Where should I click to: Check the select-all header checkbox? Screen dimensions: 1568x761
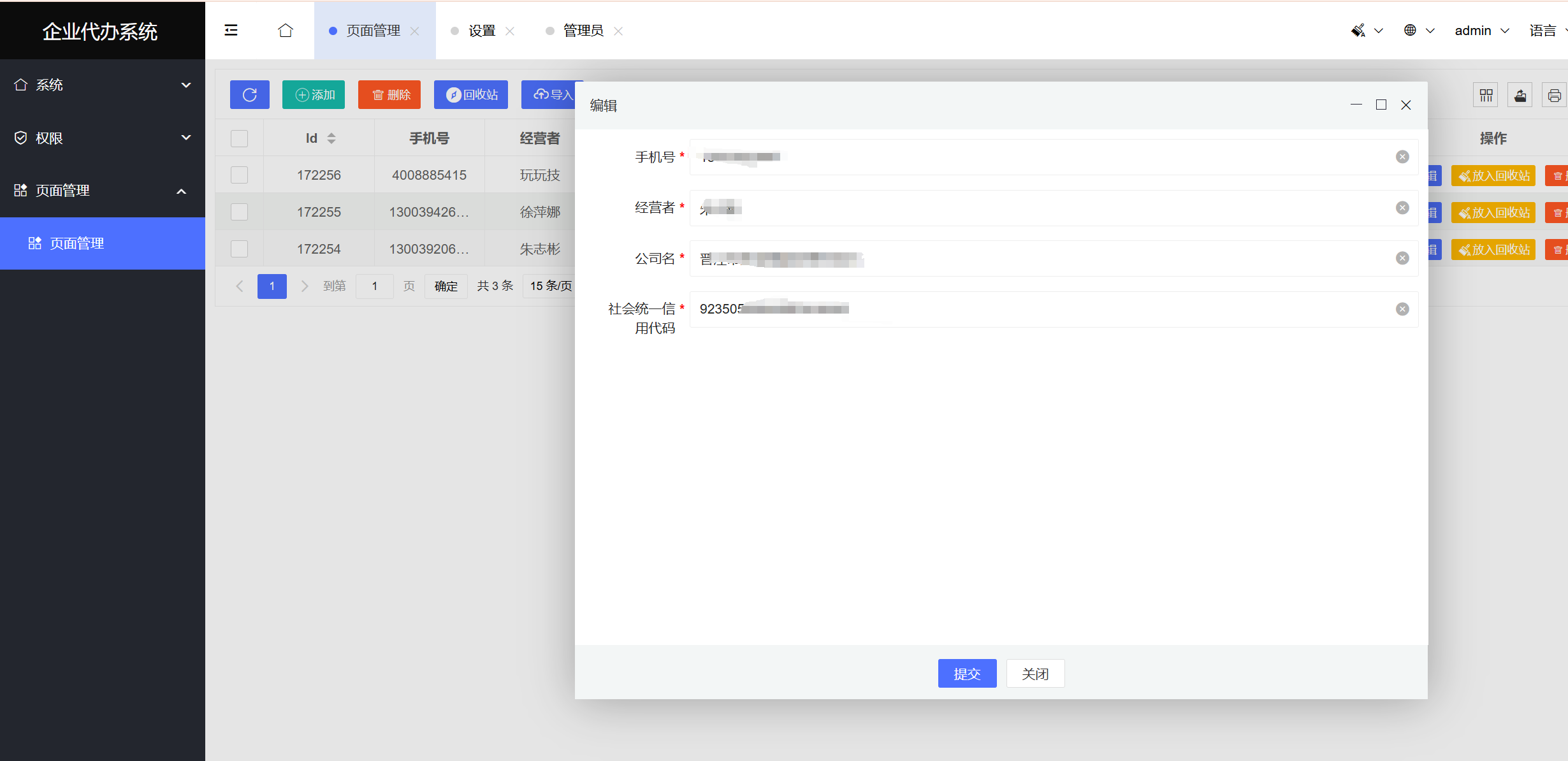239,138
